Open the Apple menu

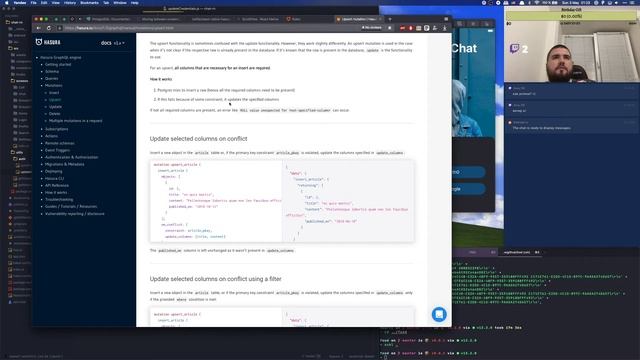7,2
